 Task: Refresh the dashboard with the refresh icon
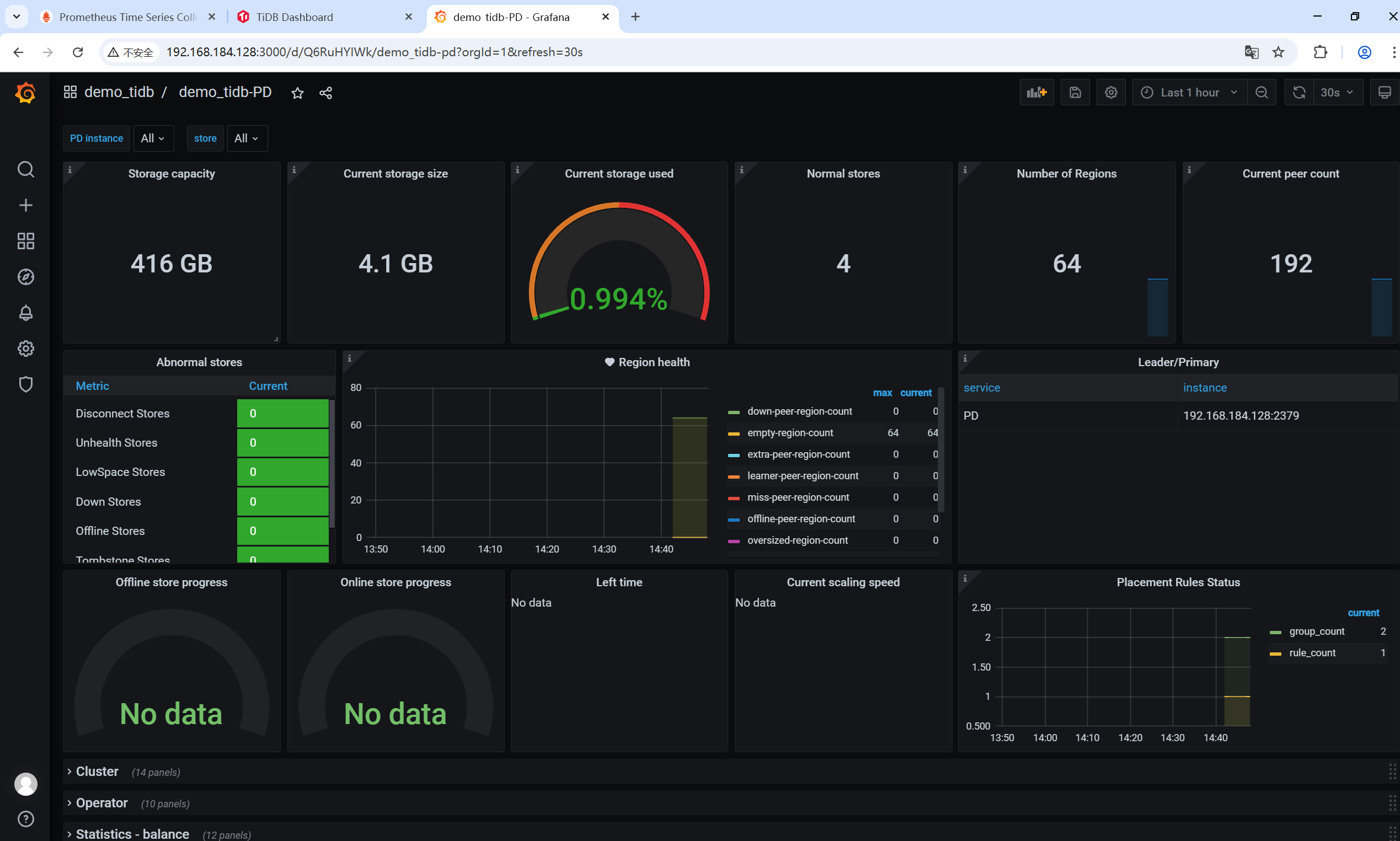pos(1299,93)
